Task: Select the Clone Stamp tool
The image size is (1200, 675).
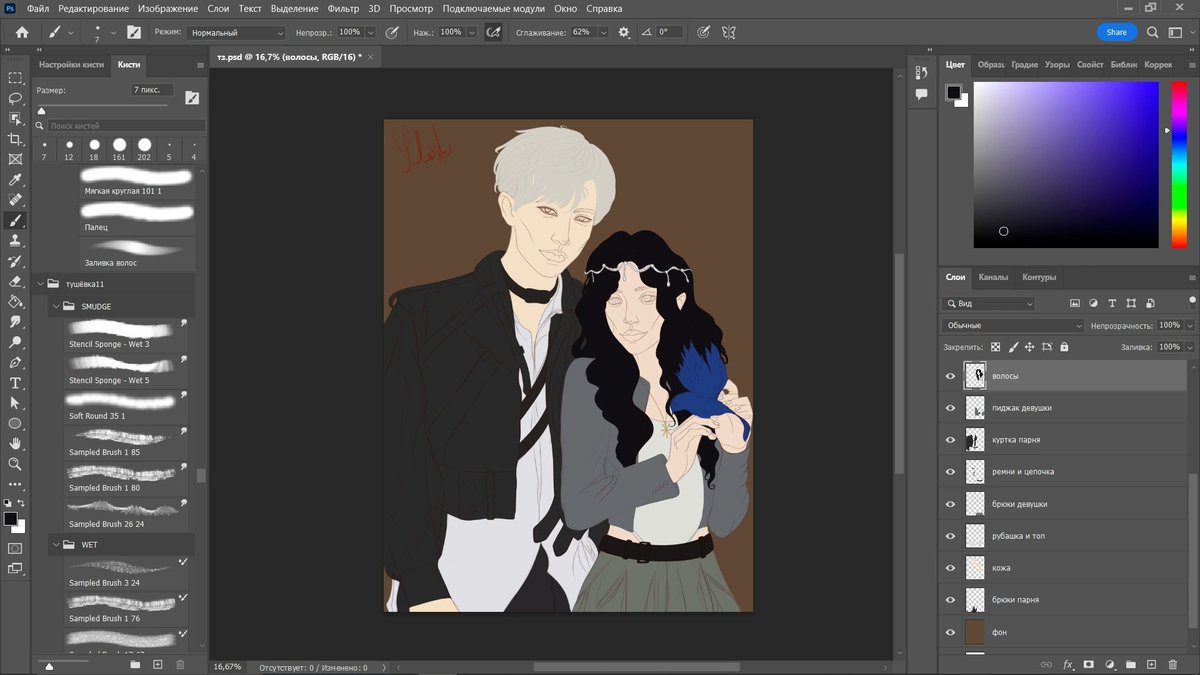Action: pos(15,241)
